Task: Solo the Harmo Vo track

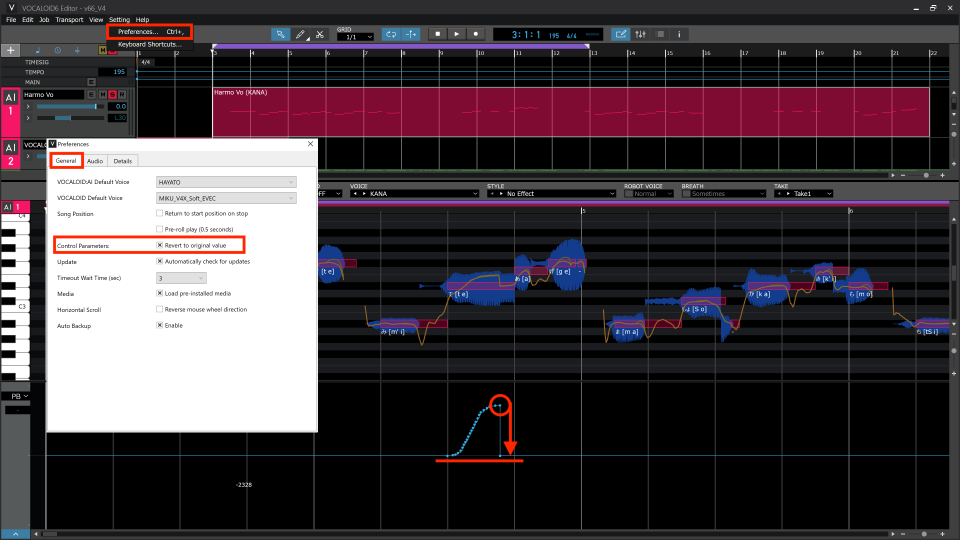Action: pyautogui.click(x=112, y=94)
